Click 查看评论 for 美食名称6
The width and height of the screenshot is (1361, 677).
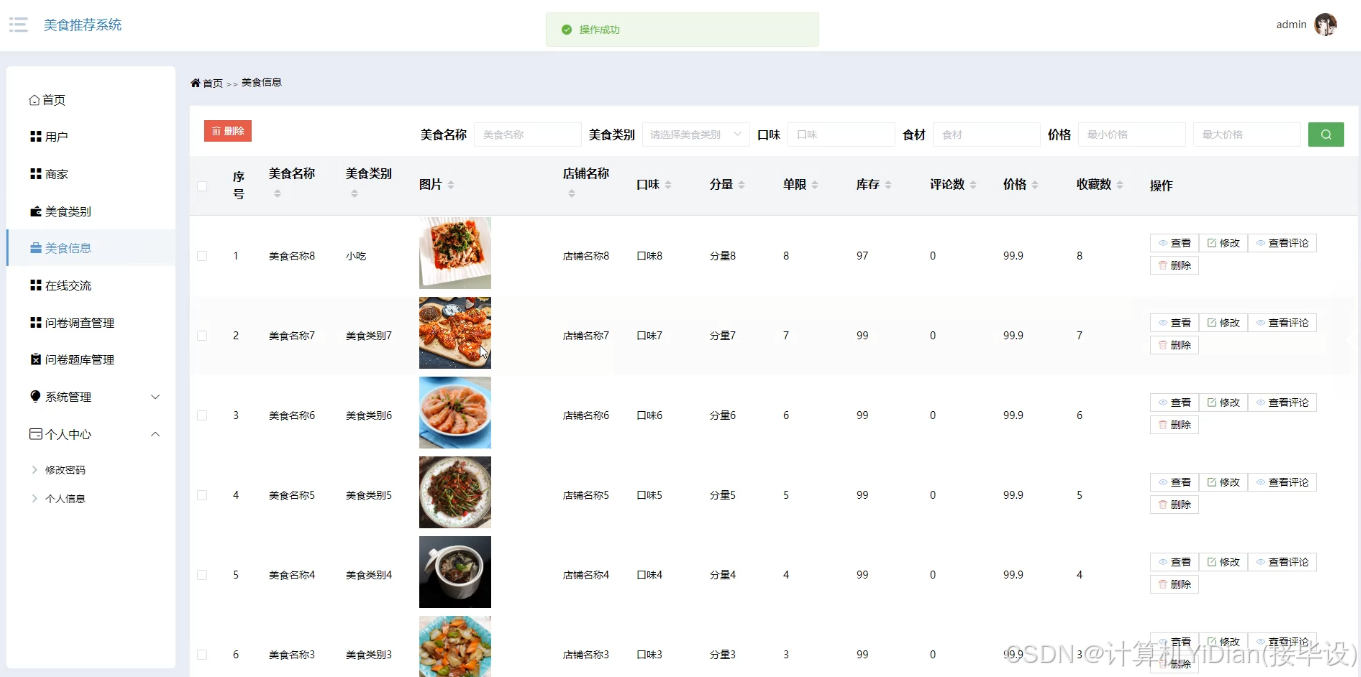(1282, 403)
